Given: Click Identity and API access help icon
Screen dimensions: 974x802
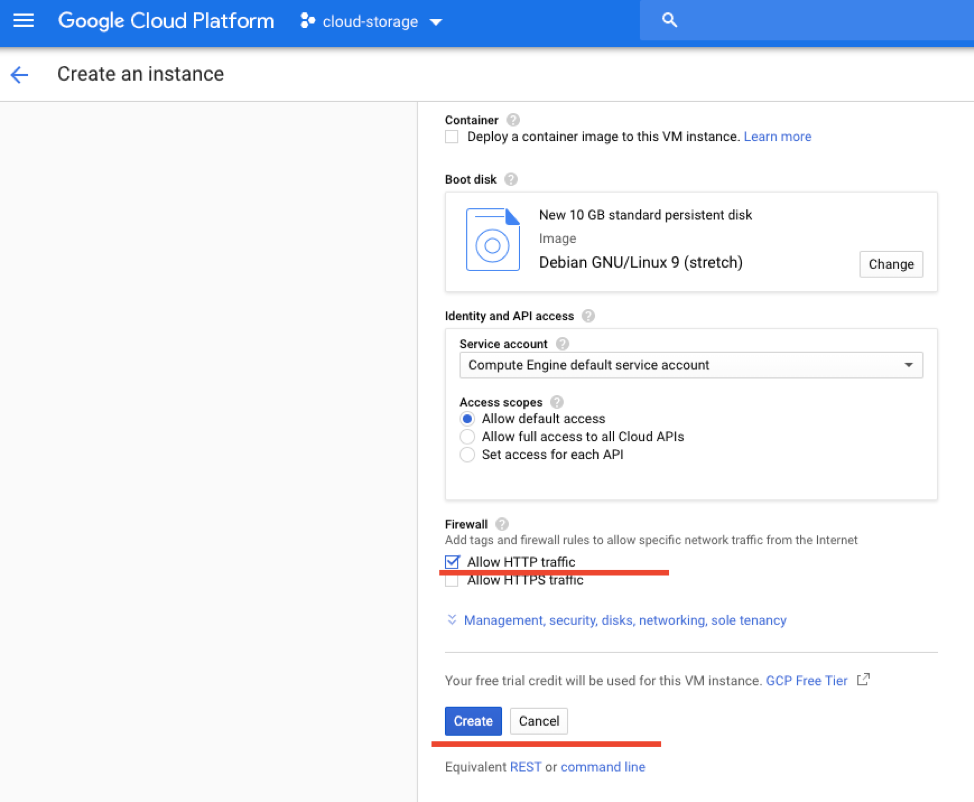Looking at the screenshot, I should point(588,316).
